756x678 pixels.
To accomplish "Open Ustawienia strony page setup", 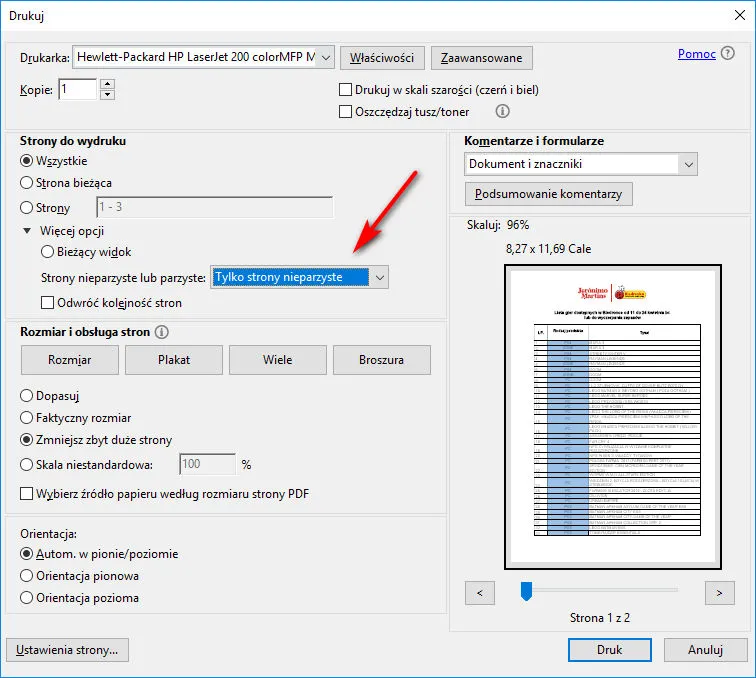I will [x=67, y=649].
